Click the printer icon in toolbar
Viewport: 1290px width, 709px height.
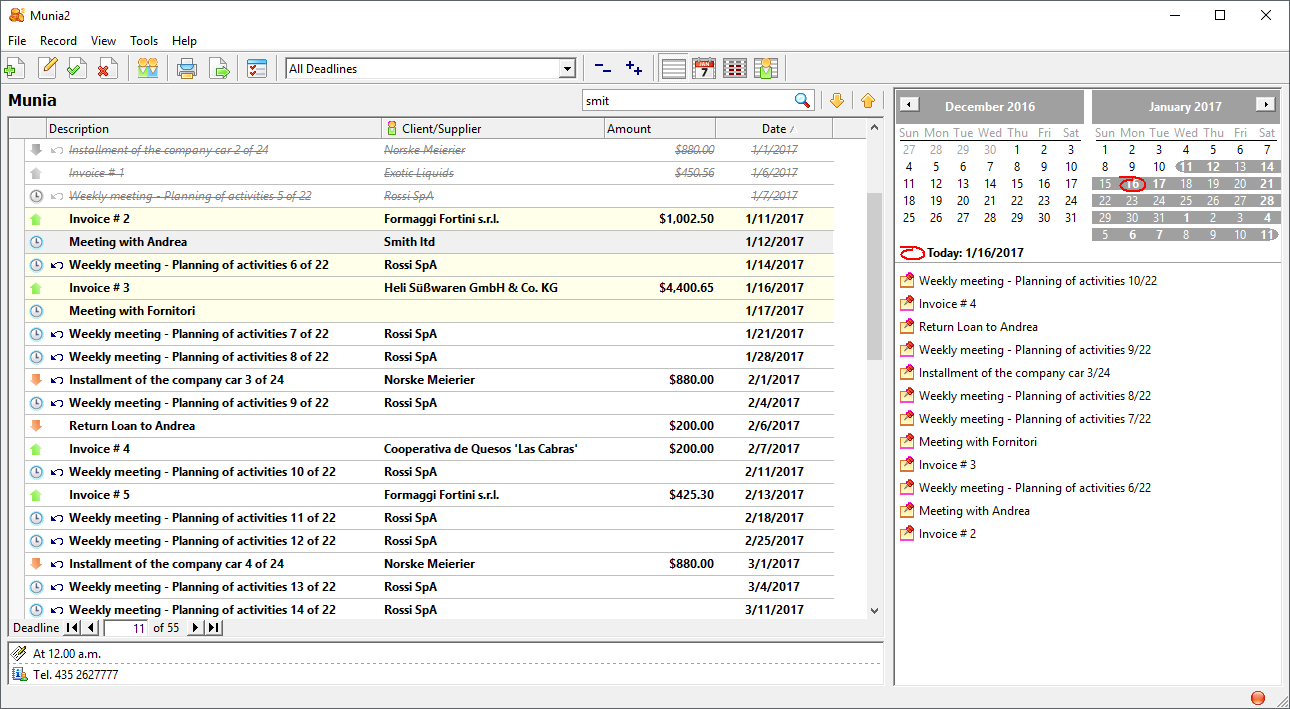point(187,68)
